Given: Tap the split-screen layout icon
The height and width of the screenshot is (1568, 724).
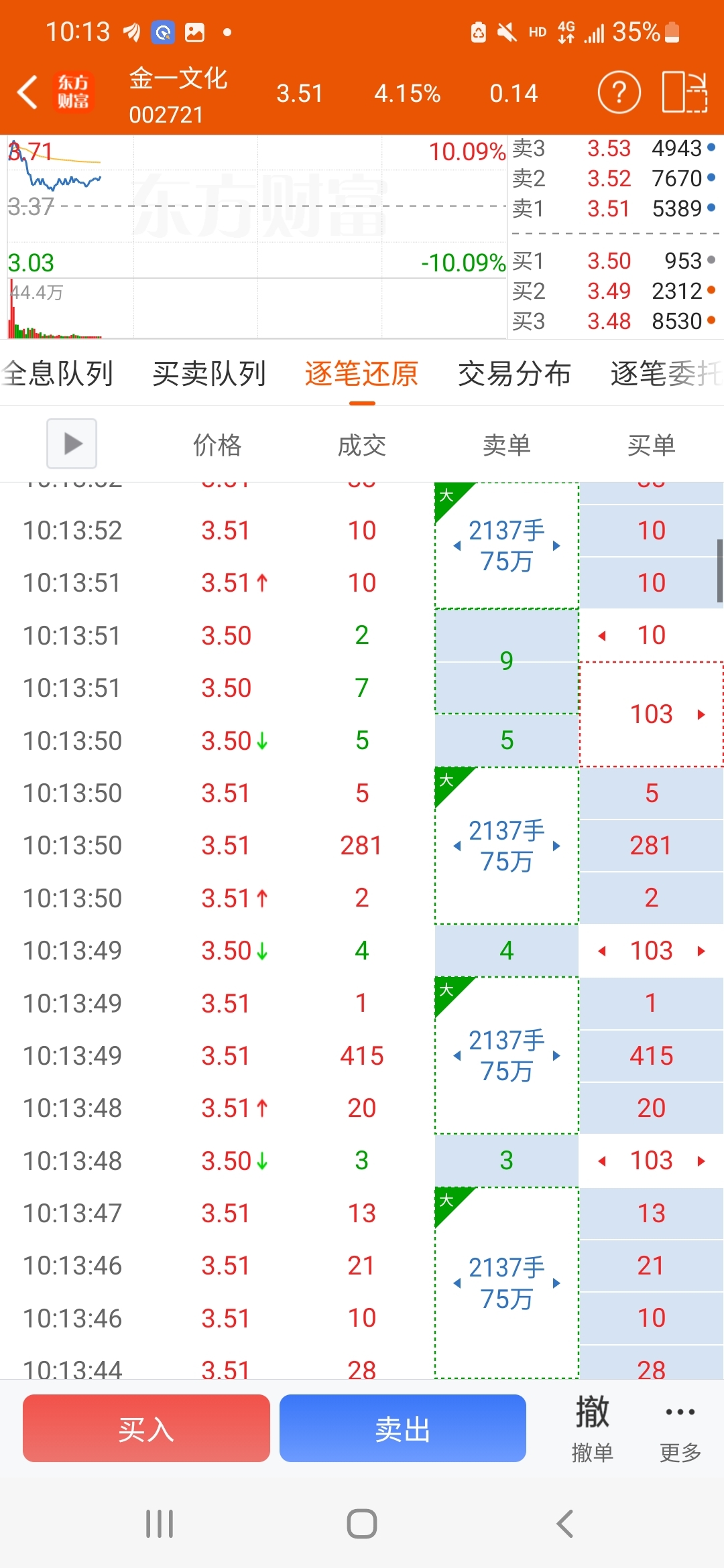Looking at the screenshot, I should coord(684,92).
